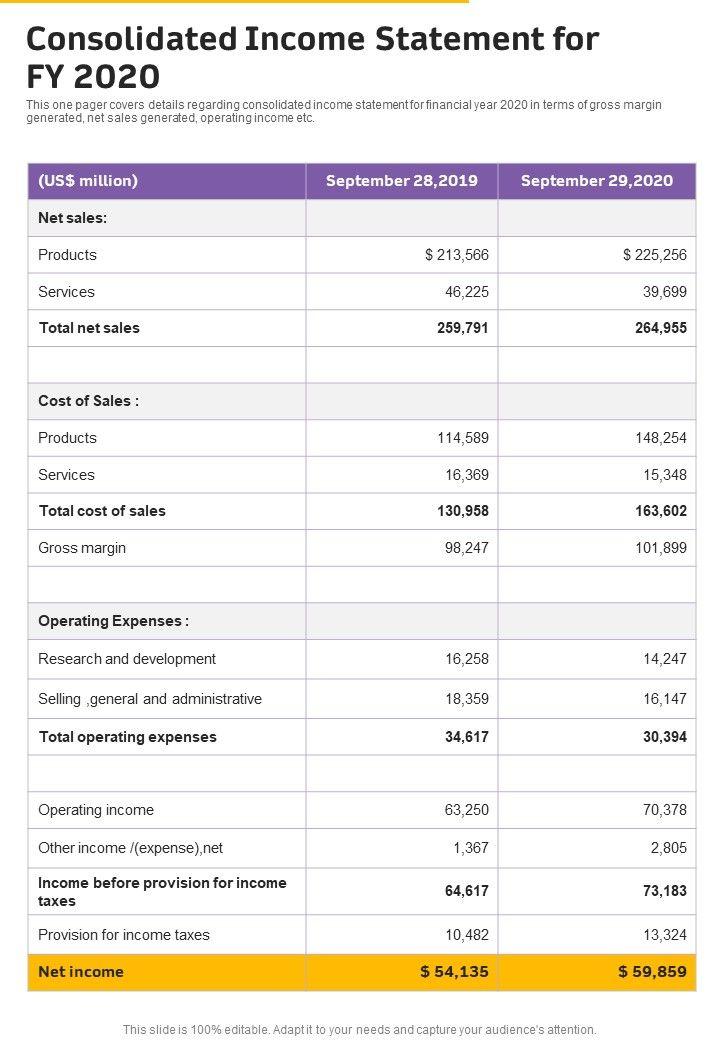720x1040 pixels.
Task: Click the September 29,2020 column header
Action: click(597, 181)
